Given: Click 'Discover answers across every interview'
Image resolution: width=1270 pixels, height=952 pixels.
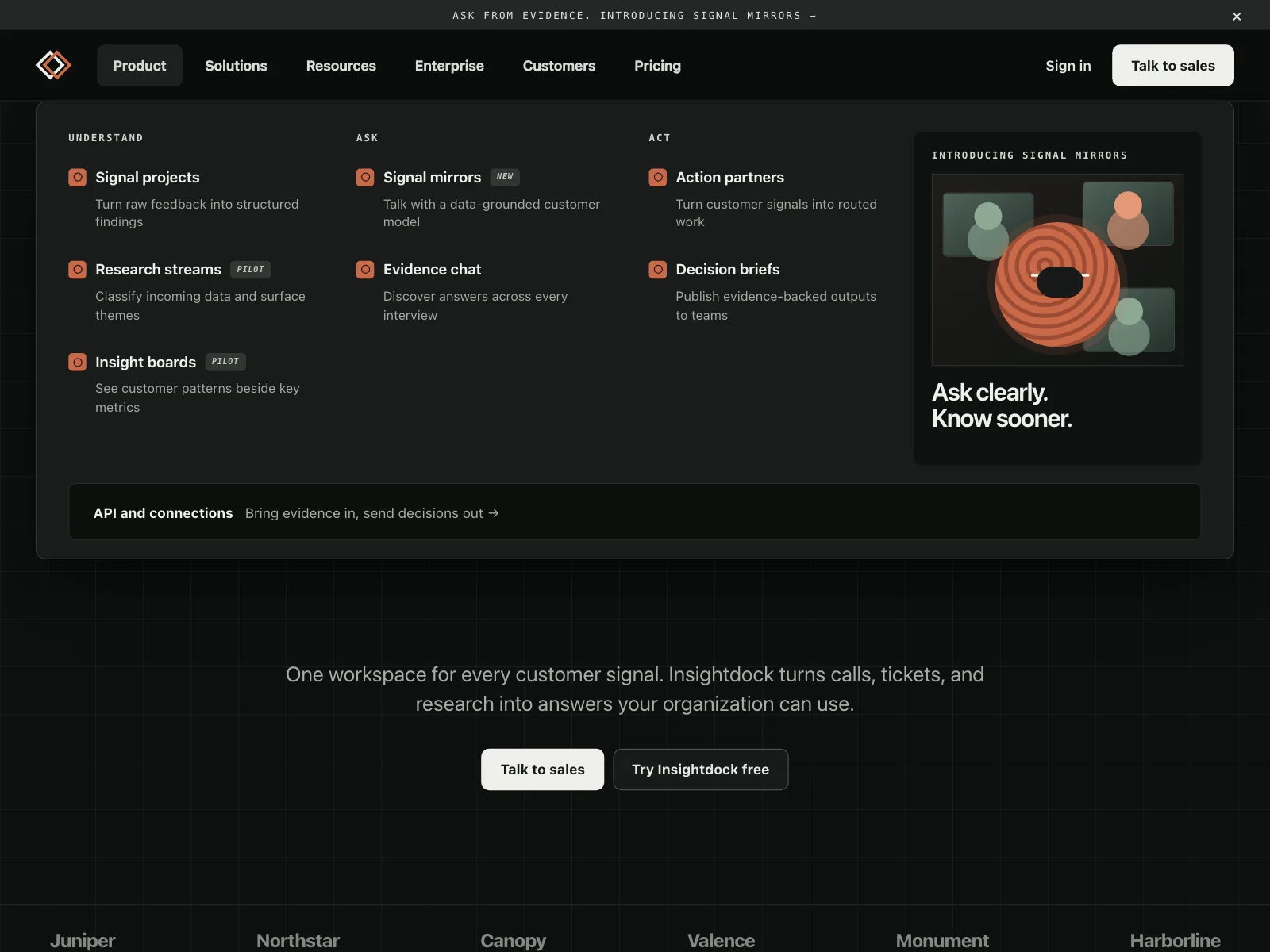Looking at the screenshot, I should point(475,305).
